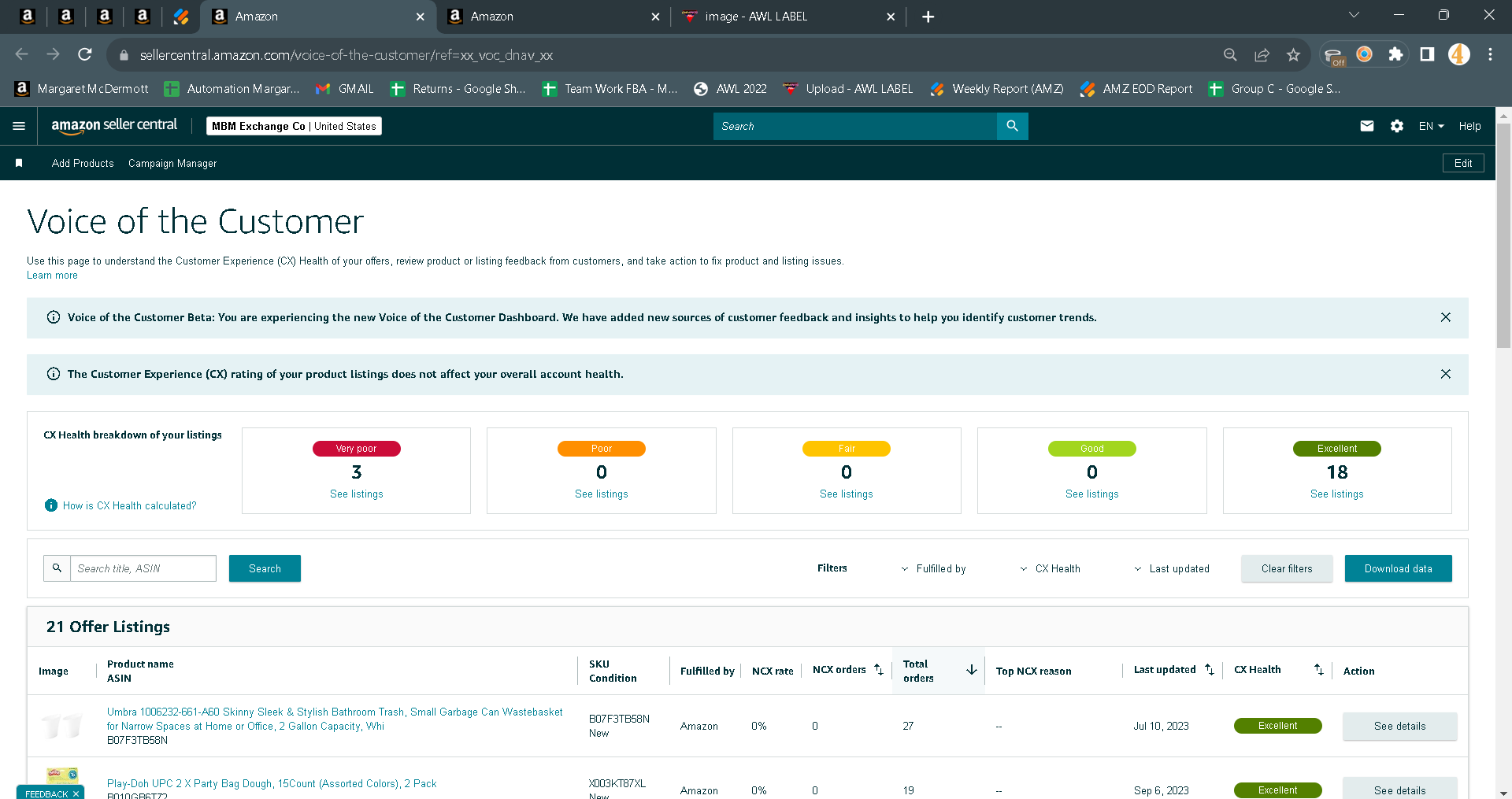This screenshot has width=1512, height=799.
Task: Toggle browser side panel icon
Action: (x=1427, y=54)
